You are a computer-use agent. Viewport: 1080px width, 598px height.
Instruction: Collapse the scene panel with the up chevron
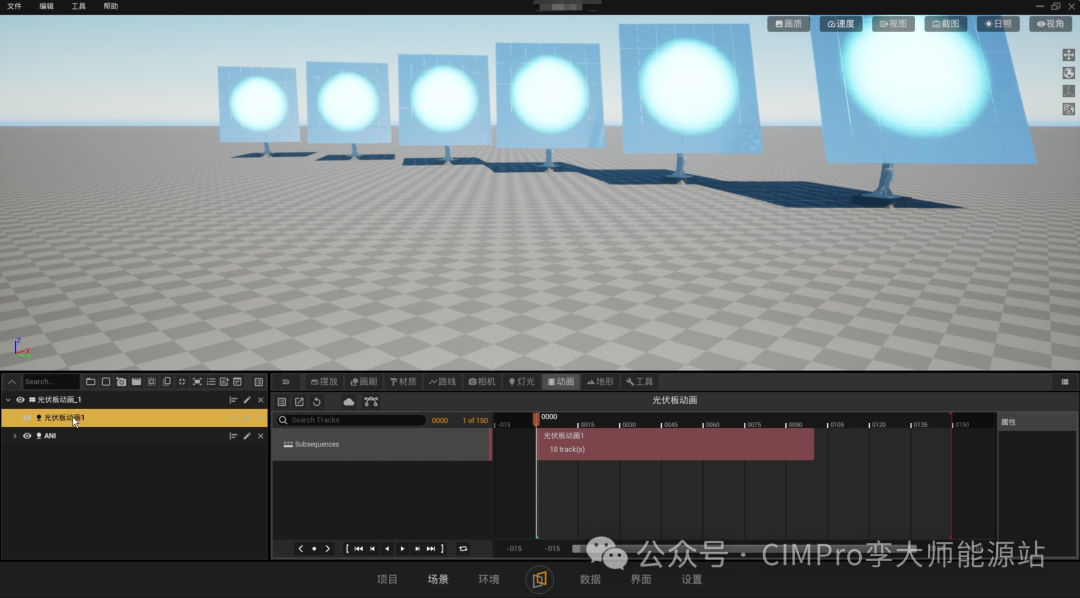(x=12, y=382)
